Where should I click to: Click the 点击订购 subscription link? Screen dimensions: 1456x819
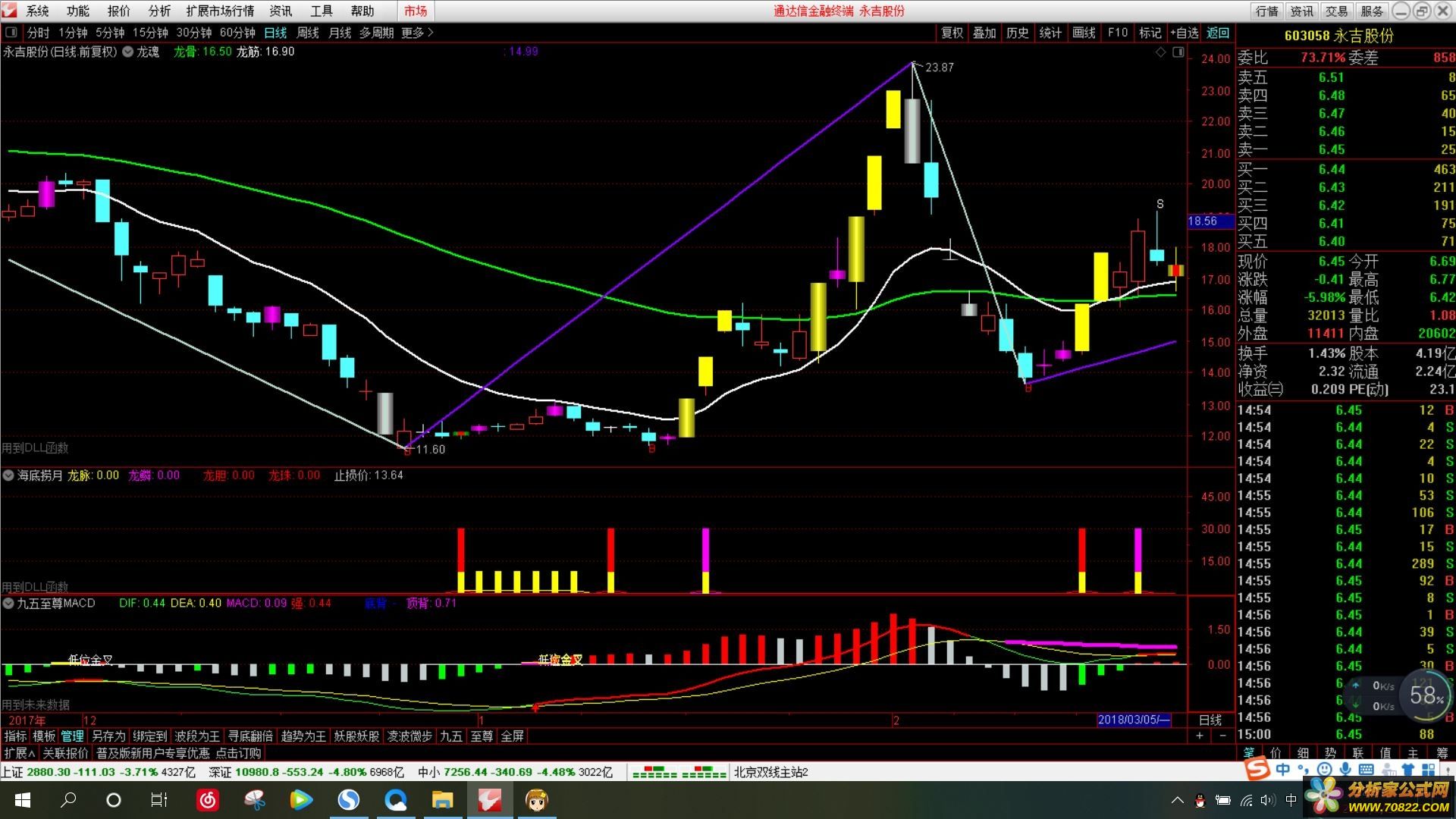[x=238, y=753]
